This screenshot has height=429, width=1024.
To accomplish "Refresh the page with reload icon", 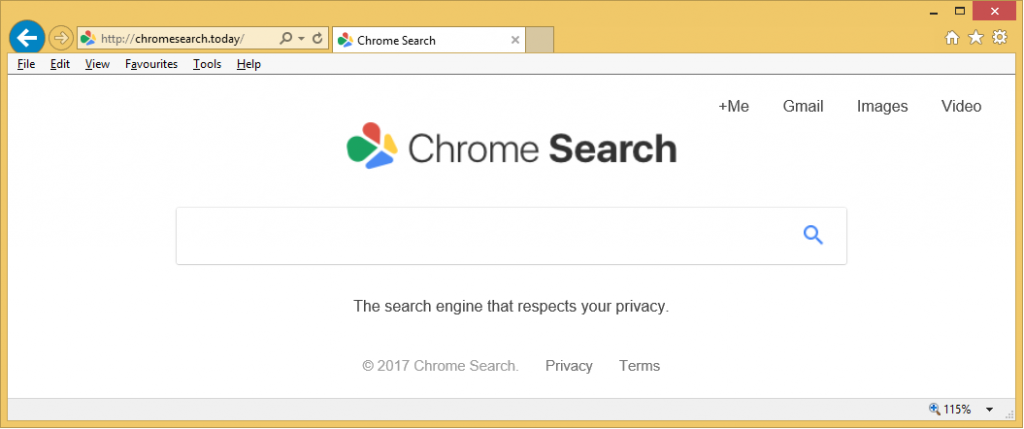I will click(317, 39).
